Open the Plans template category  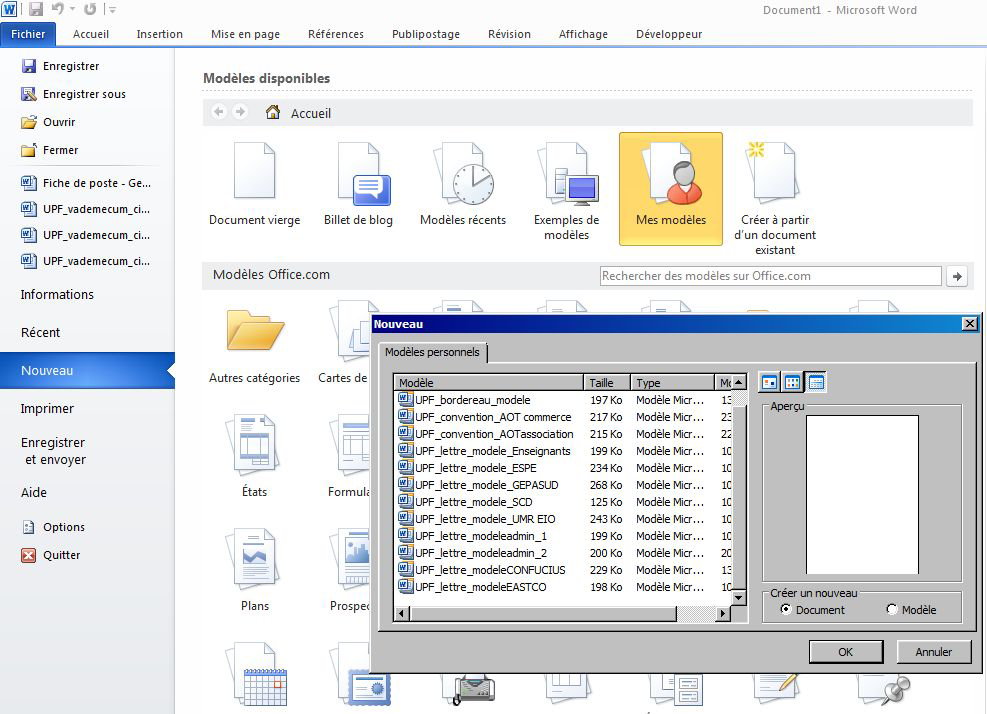[254, 570]
